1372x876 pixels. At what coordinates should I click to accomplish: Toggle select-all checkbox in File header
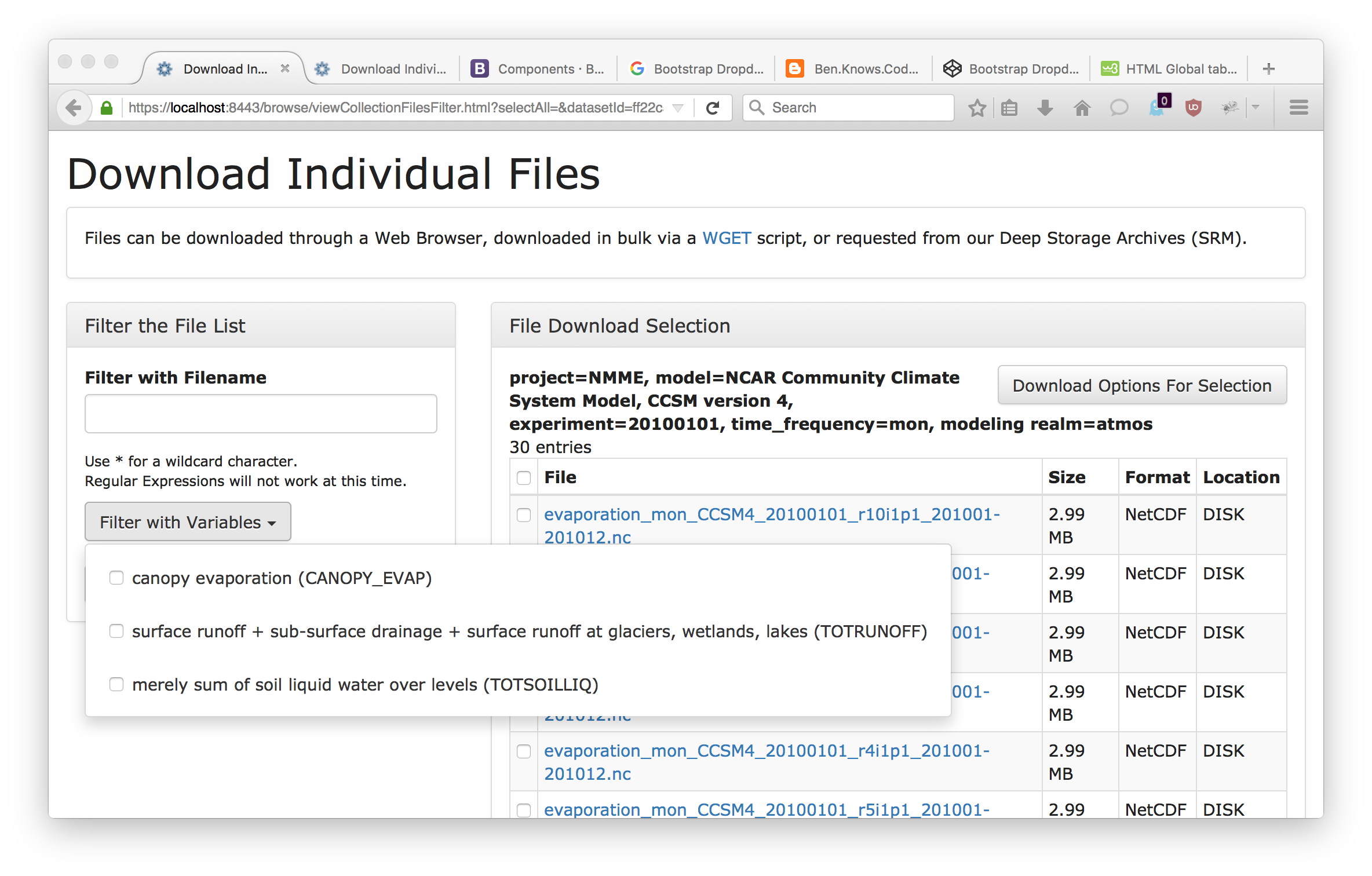tap(524, 478)
